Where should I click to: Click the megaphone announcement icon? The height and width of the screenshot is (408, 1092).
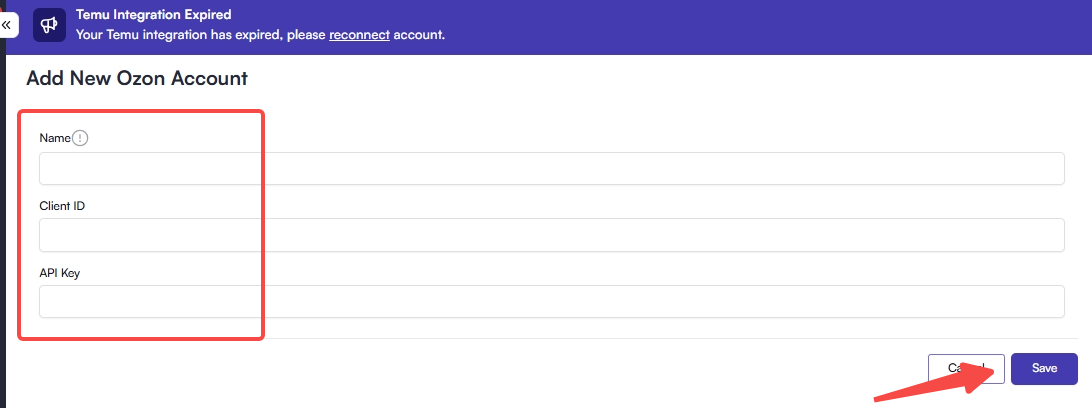click(49, 25)
